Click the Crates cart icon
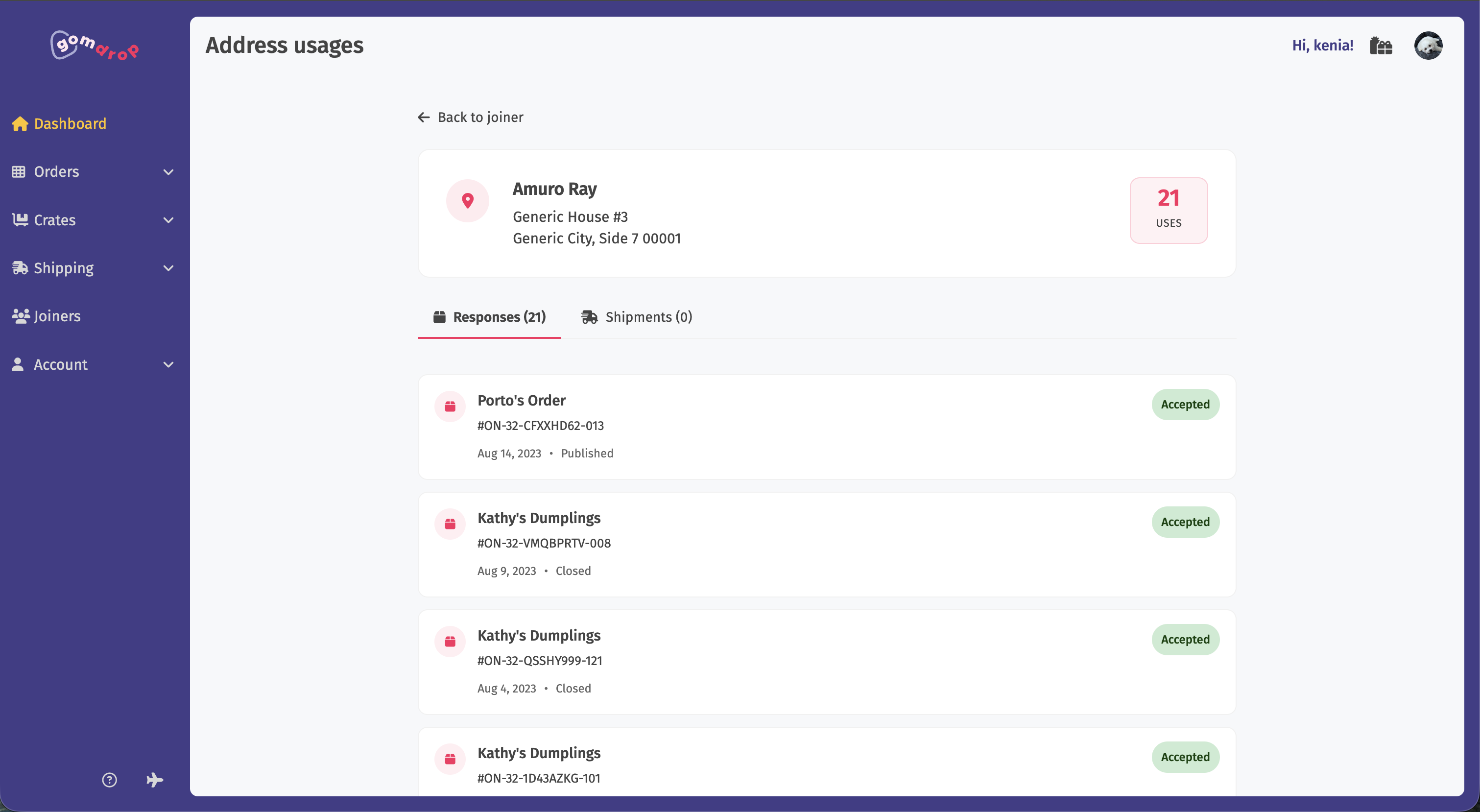 pyautogui.click(x=20, y=219)
